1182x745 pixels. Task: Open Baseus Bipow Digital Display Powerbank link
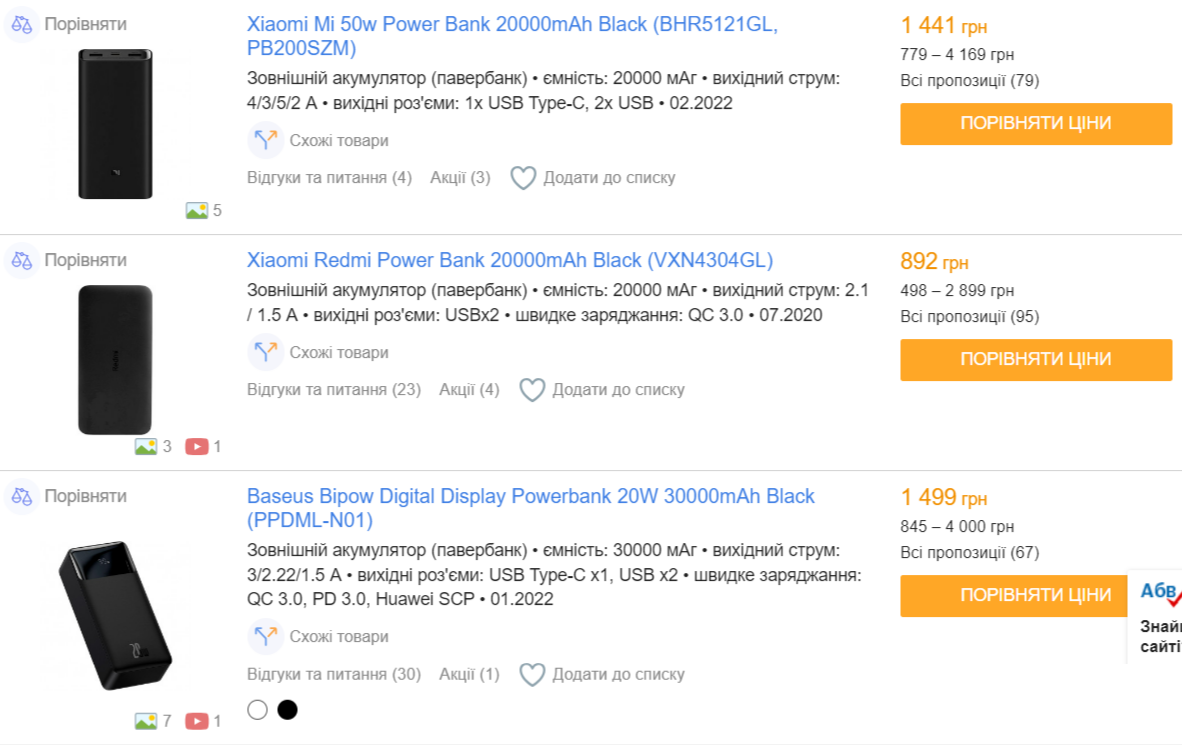pos(530,496)
